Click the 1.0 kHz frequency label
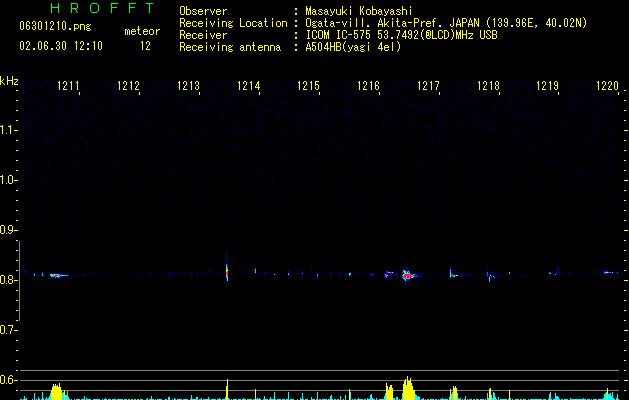This screenshot has width=629, height=400. (8, 180)
